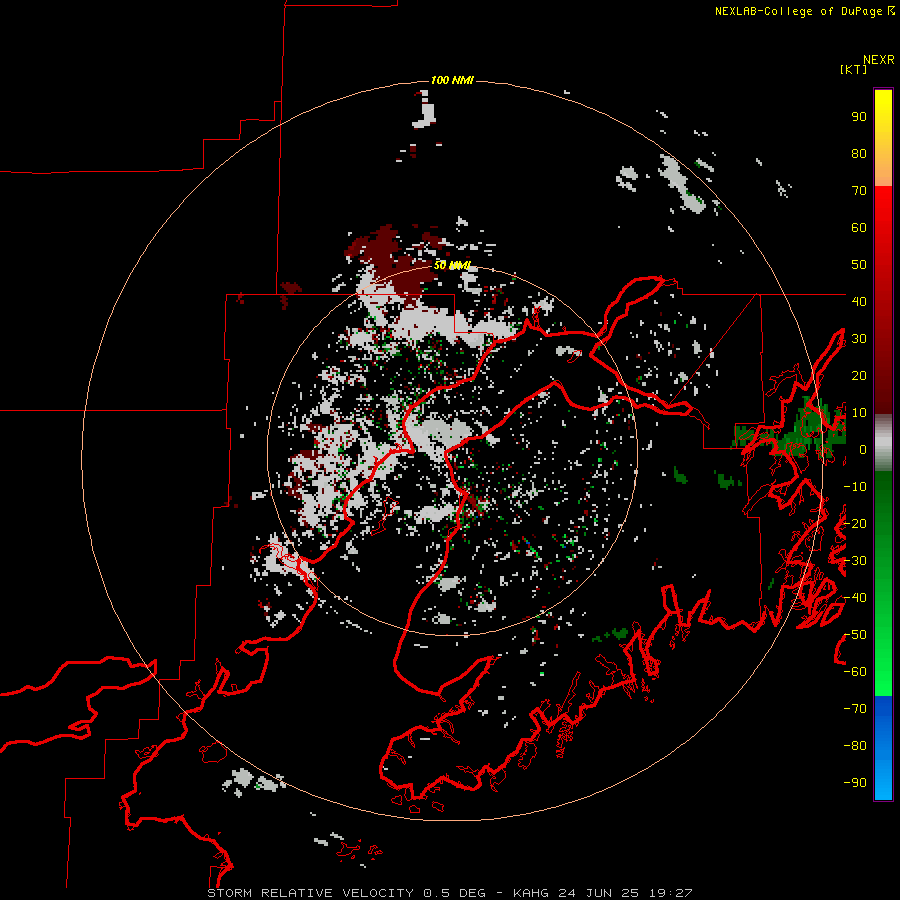Click the -20 value on the velocity scale
This screenshot has height=900, width=900.
pos(855,523)
